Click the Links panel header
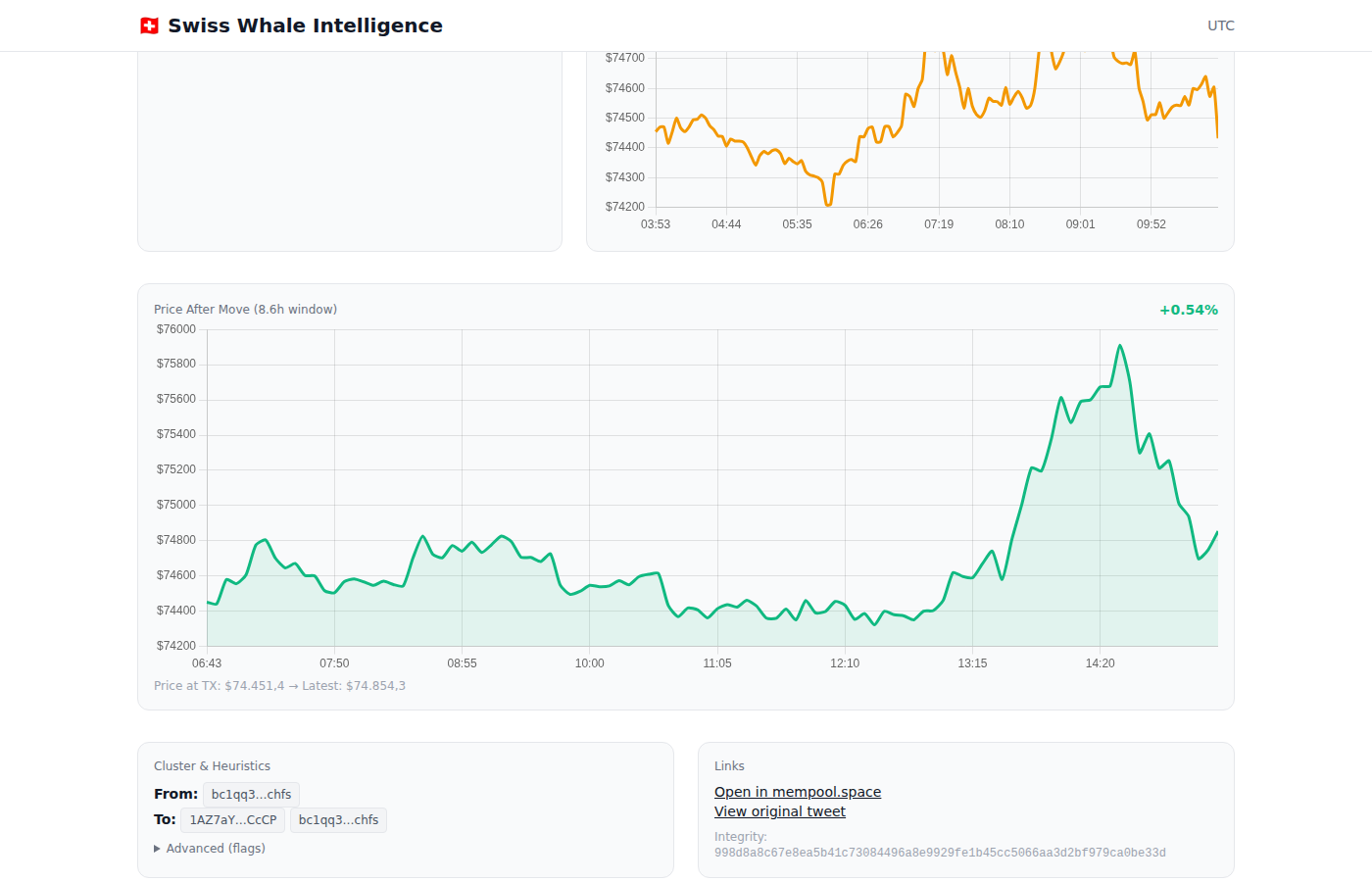The width and height of the screenshot is (1372, 882). point(730,765)
